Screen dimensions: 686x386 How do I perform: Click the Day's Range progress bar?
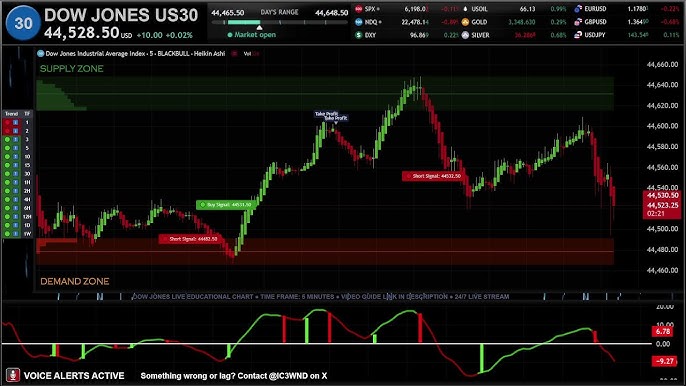coord(280,22)
